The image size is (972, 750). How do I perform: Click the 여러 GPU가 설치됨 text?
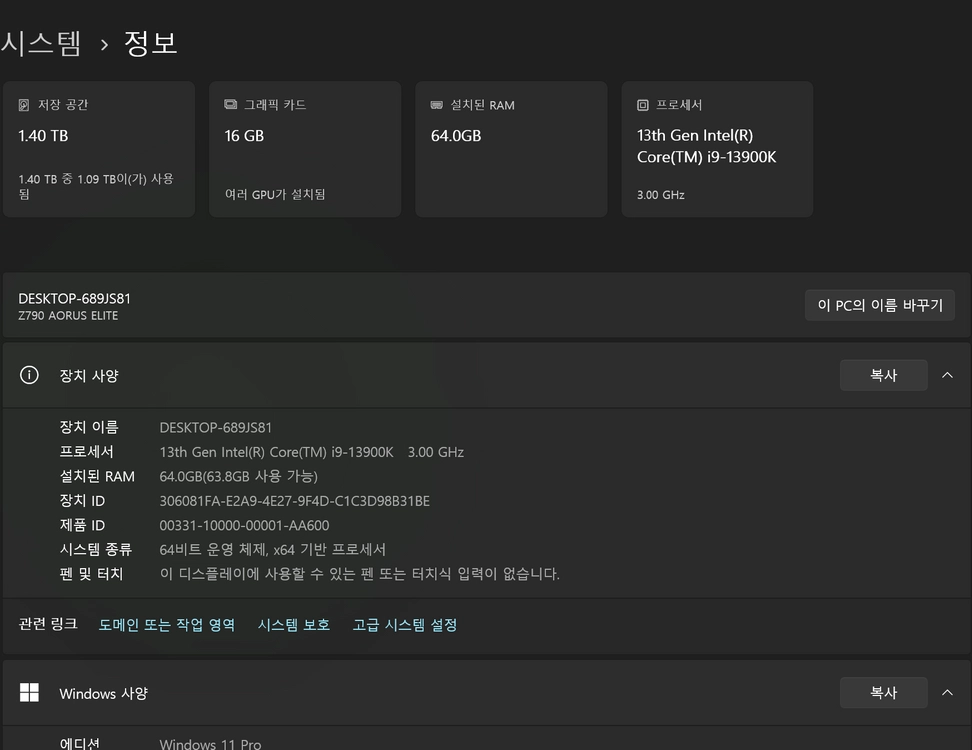(x=275, y=195)
